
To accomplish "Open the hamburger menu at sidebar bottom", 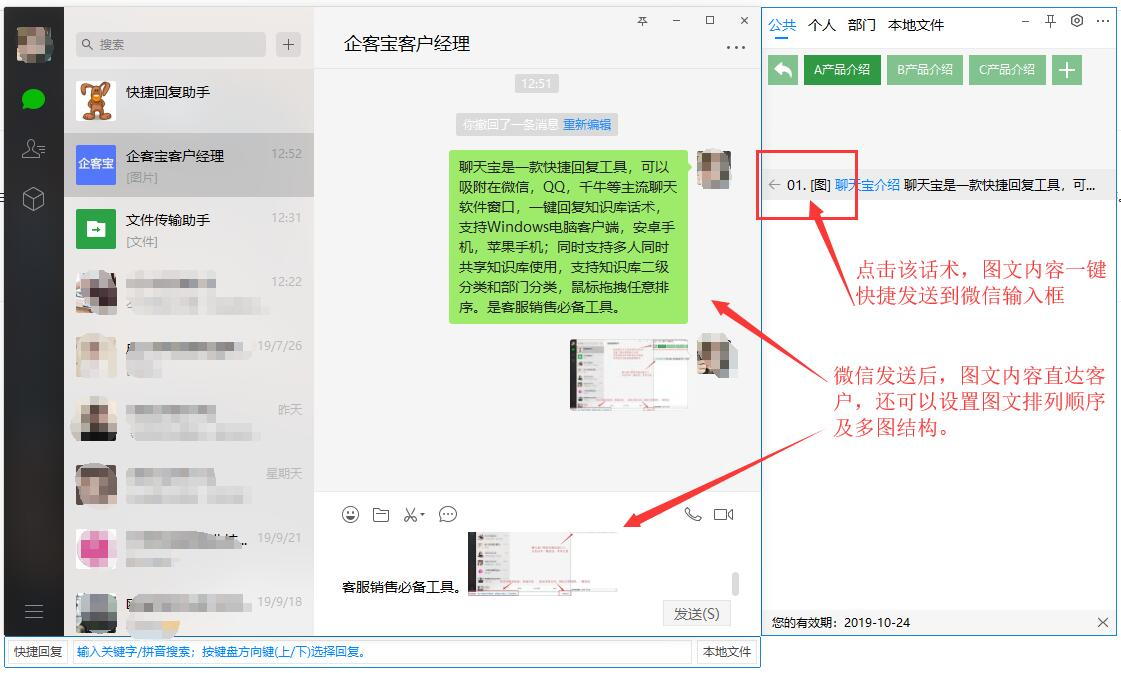I will (34, 611).
